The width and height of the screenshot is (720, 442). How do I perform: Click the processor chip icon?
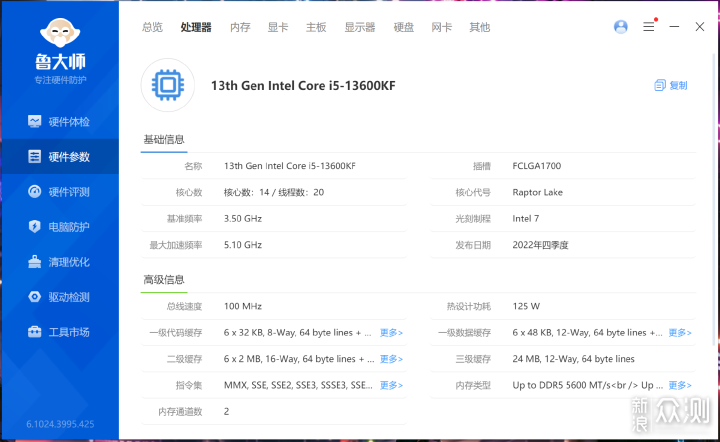pyautogui.click(x=168, y=85)
